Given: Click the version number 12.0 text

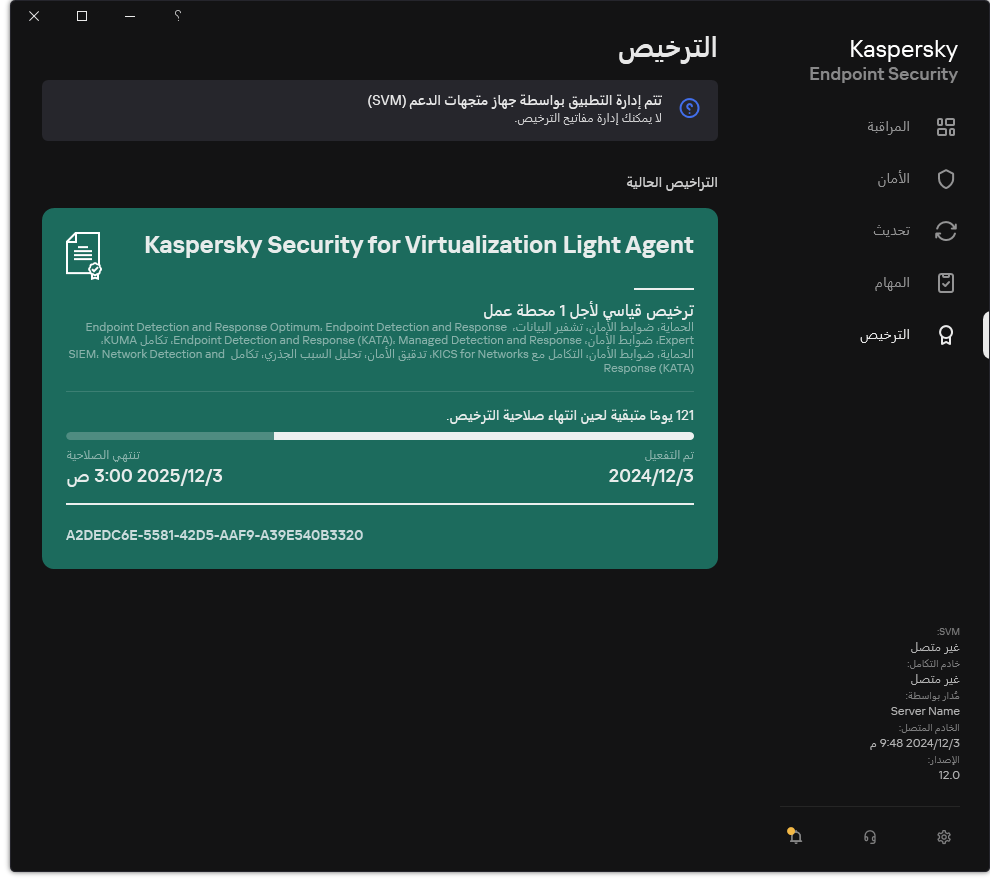Looking at the screenshot, I should tap(948, 775).
